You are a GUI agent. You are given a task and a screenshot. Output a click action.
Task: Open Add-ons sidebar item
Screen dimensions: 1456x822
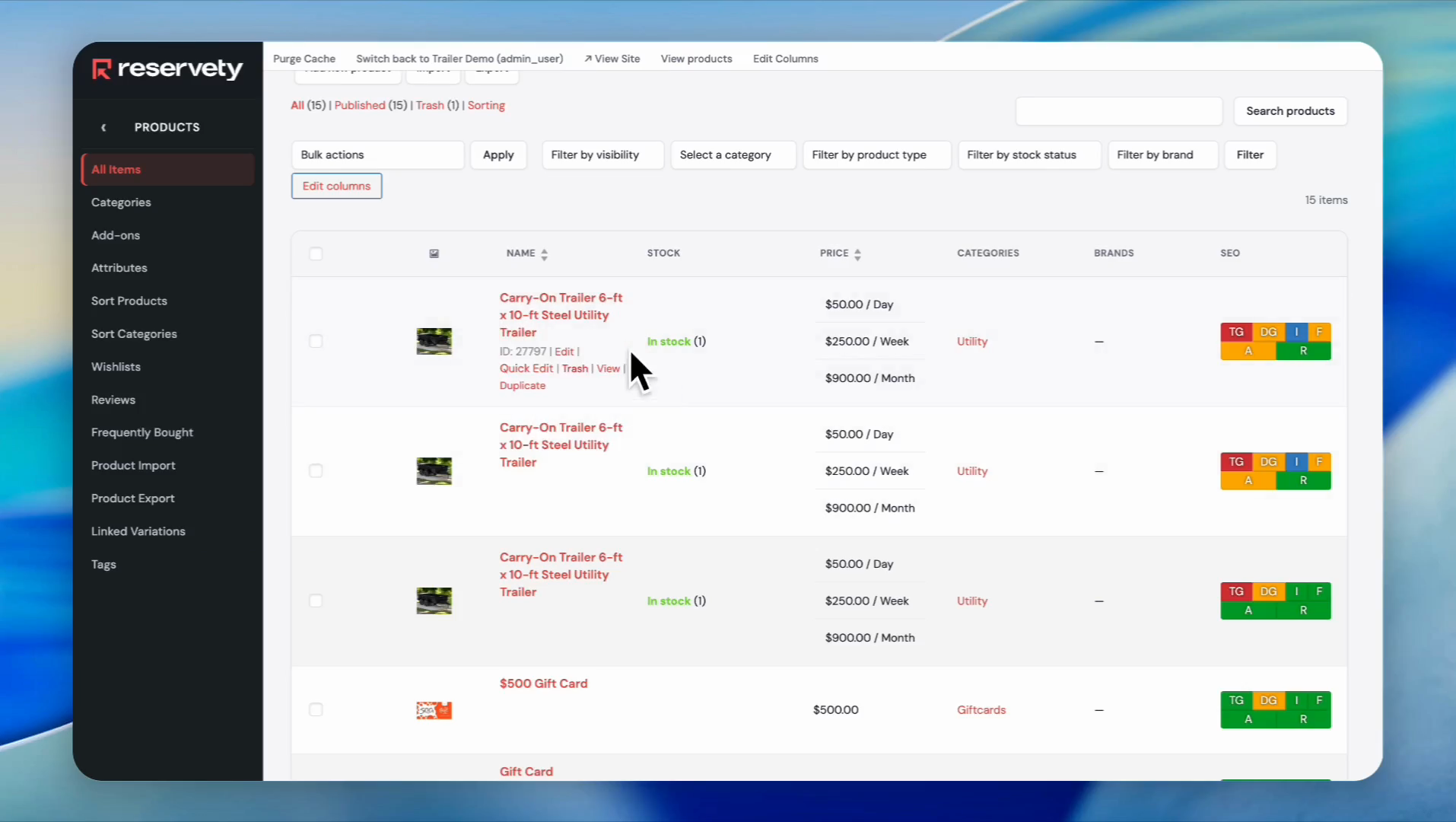[116, 235]
